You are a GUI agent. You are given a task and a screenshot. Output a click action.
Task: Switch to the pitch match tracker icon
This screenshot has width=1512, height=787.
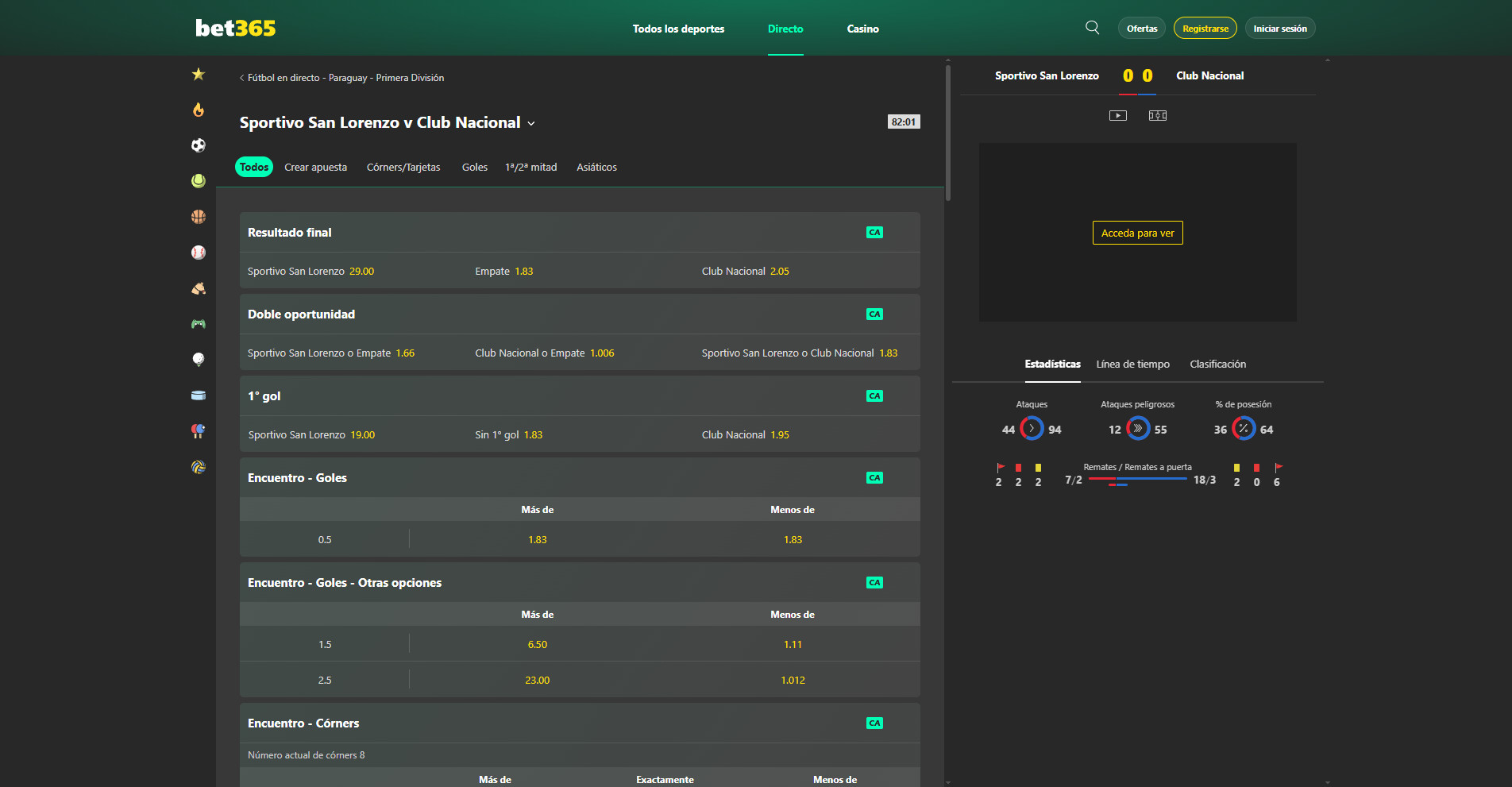(x=1158, y=116)
